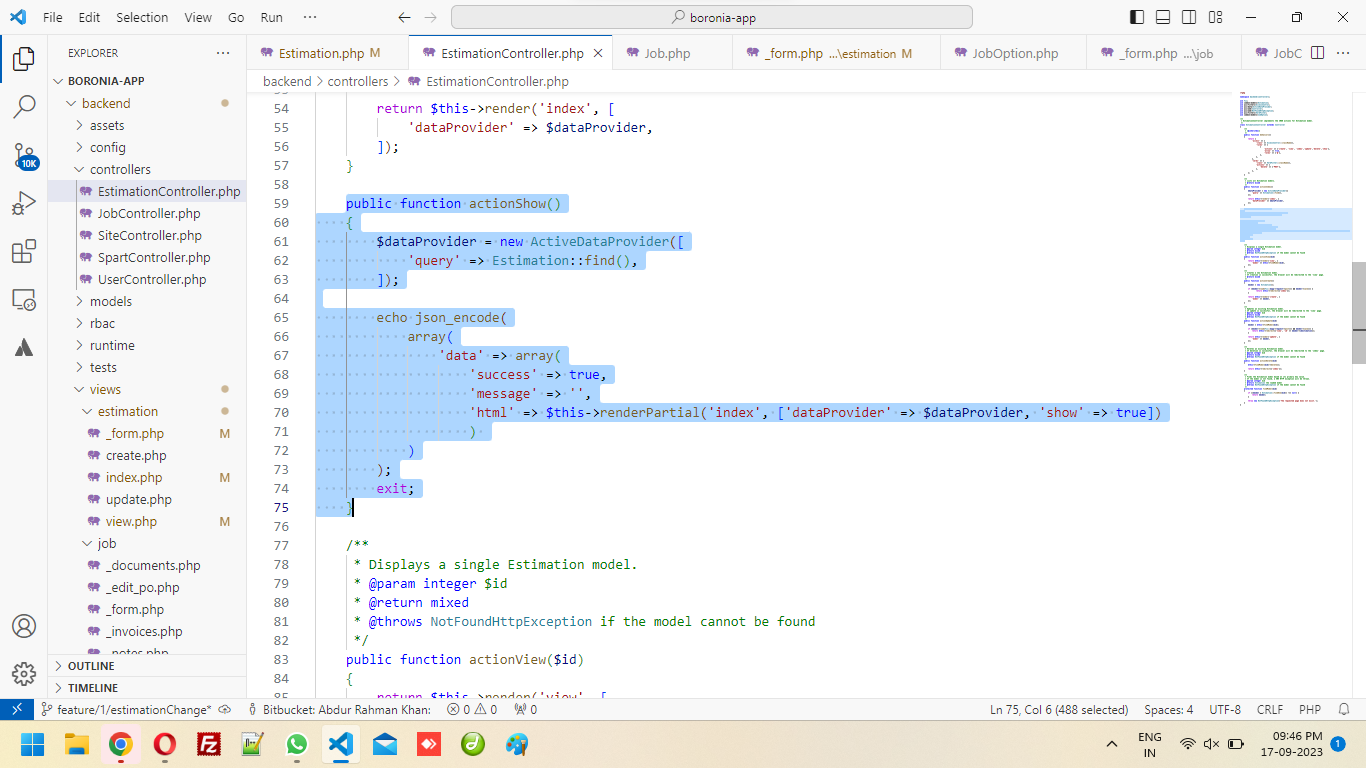Click the notifications bell in status bar
Screen dimensions: 1366x768
(1345, 709)
